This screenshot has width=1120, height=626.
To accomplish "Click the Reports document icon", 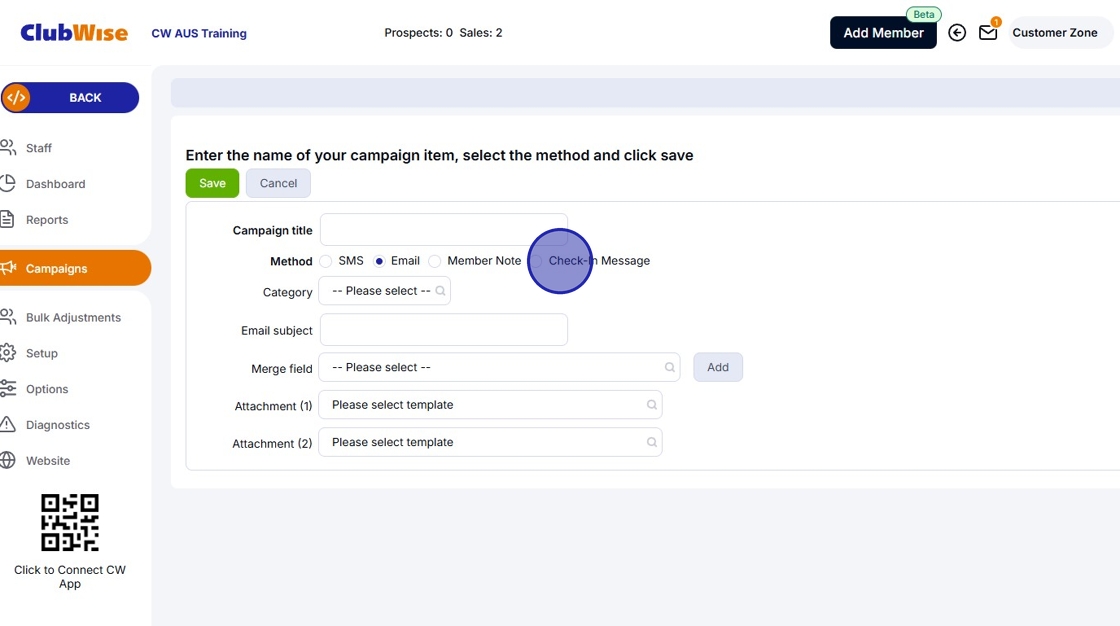I will (8, 219).
